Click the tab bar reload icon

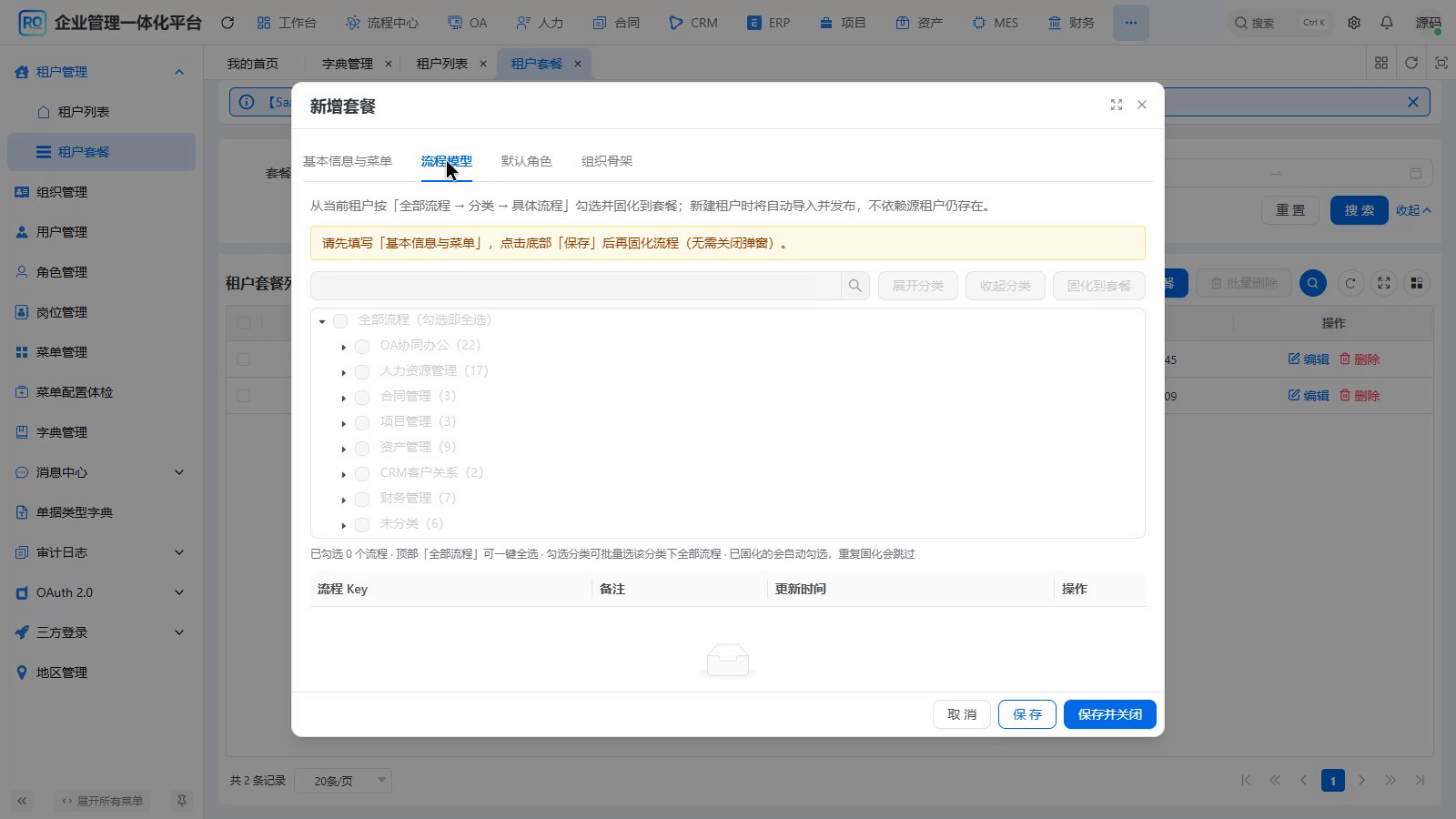tap(1411, 63)
